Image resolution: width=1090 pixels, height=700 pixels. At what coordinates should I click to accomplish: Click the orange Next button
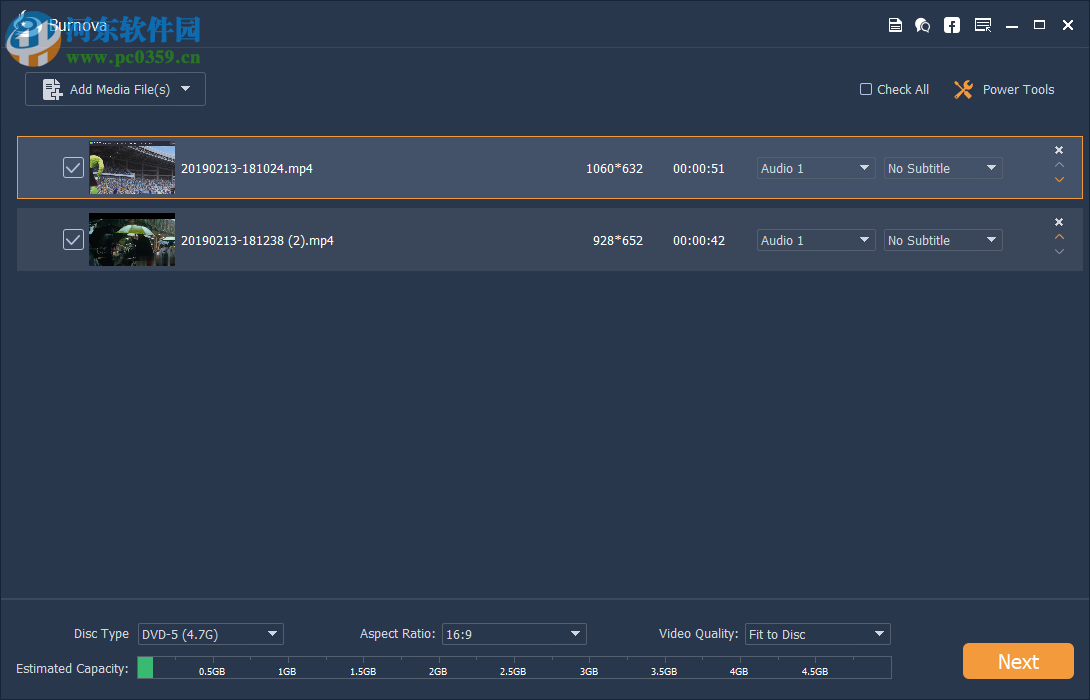(x=1018, y=661)
